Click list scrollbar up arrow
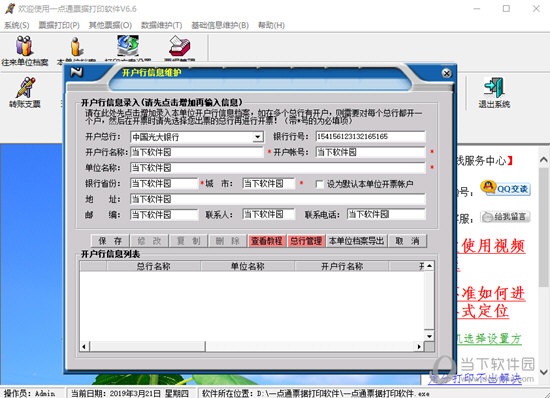 click(x=429, y=267)
